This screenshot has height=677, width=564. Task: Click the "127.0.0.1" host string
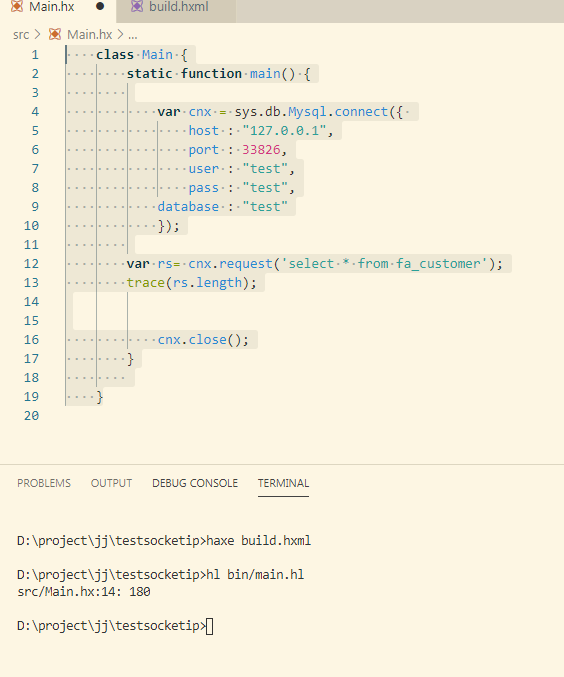[x=284, y=131]
